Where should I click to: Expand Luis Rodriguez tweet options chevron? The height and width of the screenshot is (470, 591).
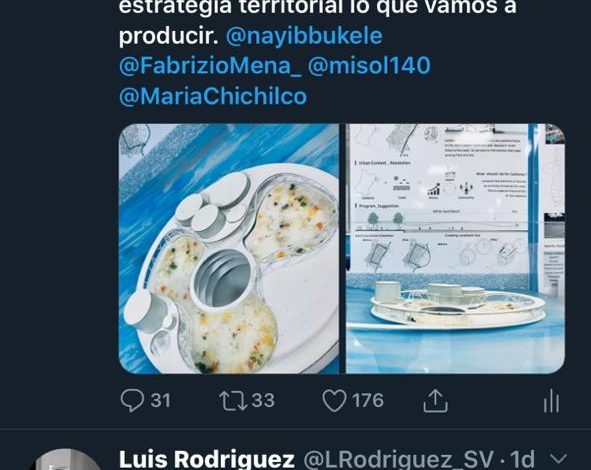(x=558, y=458)
